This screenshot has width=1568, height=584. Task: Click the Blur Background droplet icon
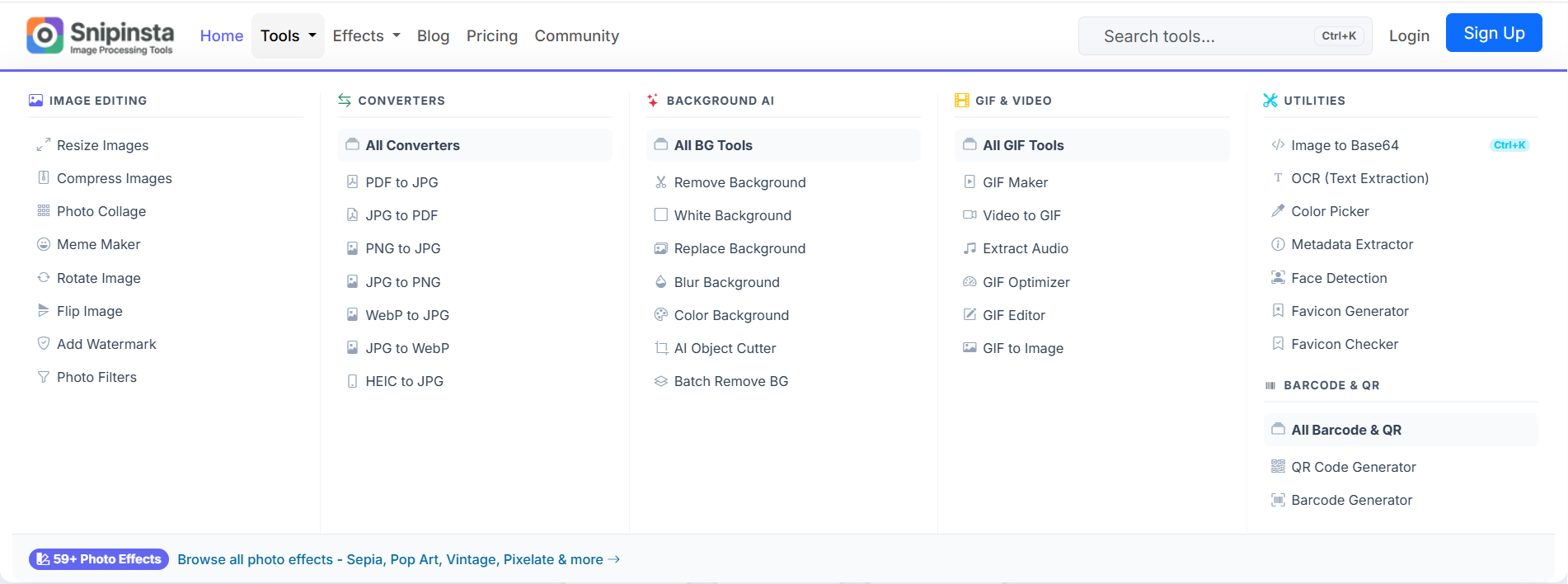point(660,282)
